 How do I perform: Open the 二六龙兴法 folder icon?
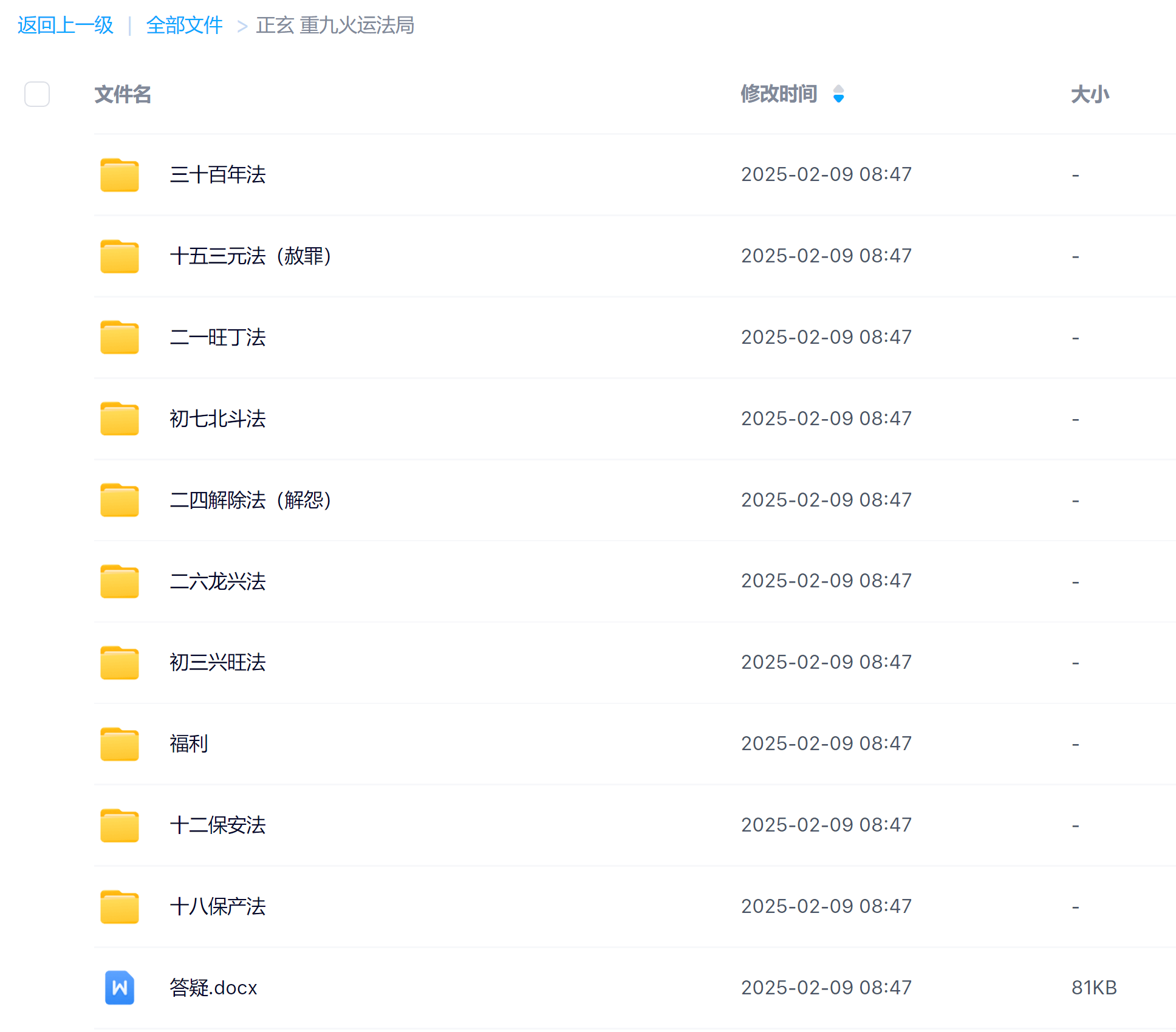120,581
